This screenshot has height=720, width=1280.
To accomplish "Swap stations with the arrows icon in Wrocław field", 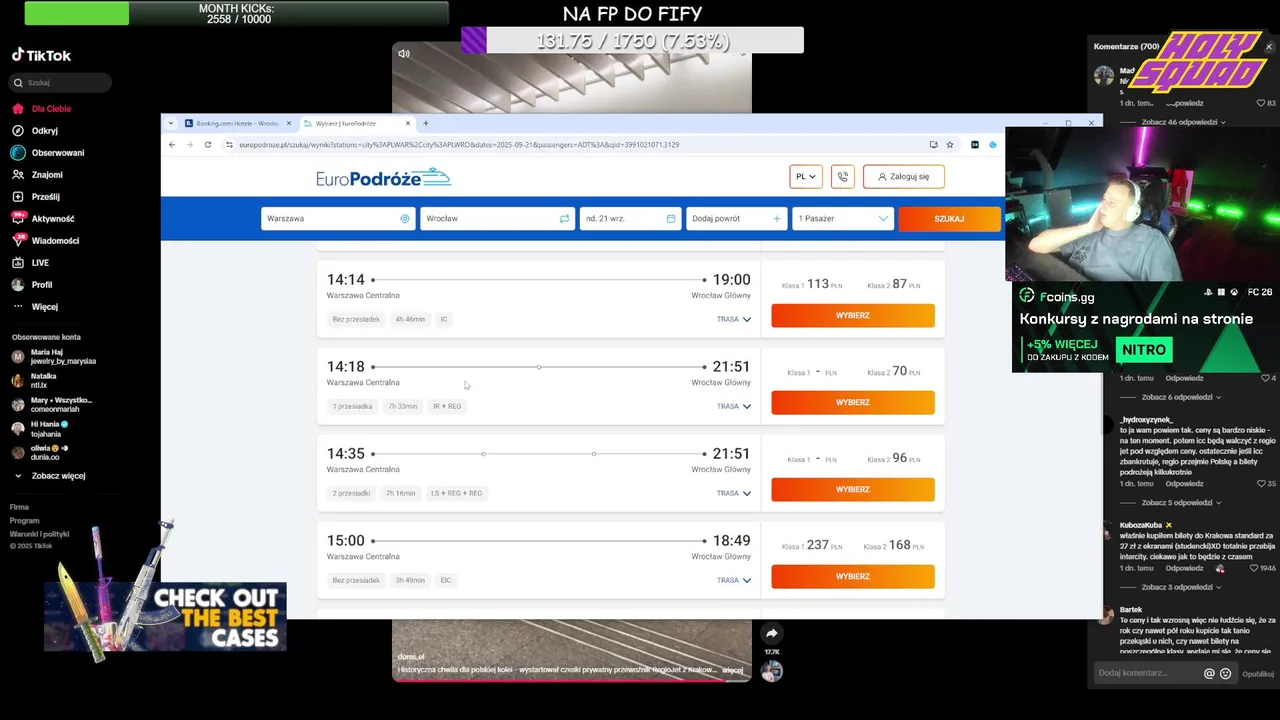I will pos(564,218).
